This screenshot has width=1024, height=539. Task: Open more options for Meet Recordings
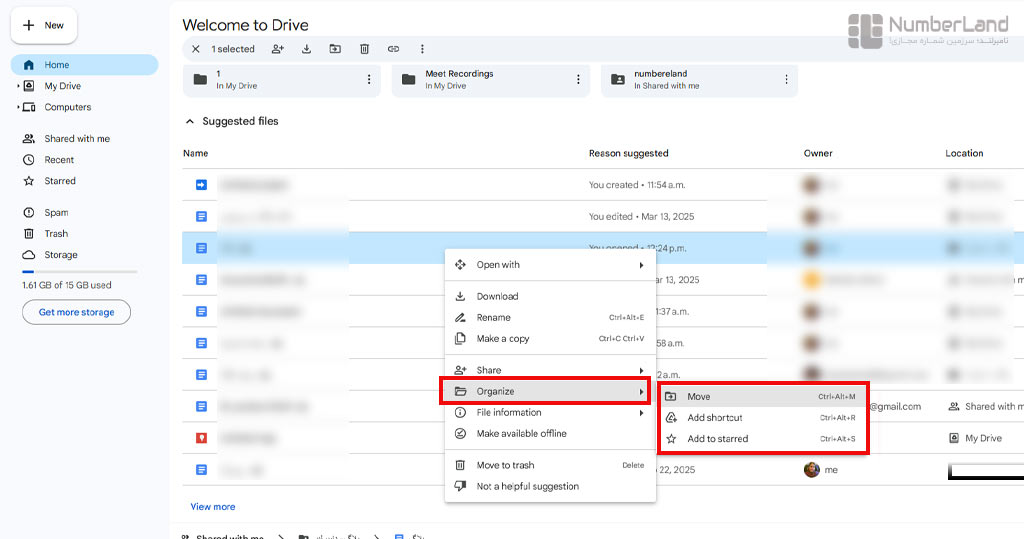pyautogui.click(x=578, y=79)
